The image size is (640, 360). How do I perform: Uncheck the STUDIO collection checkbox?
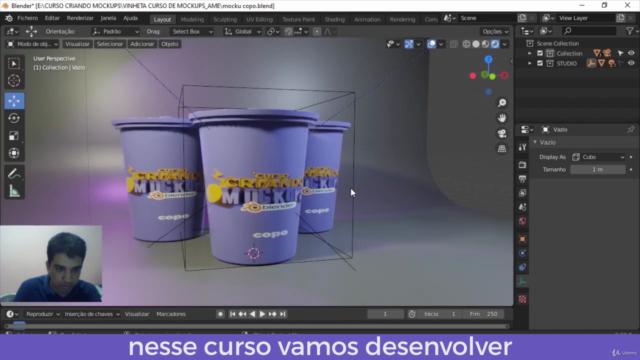540,63
